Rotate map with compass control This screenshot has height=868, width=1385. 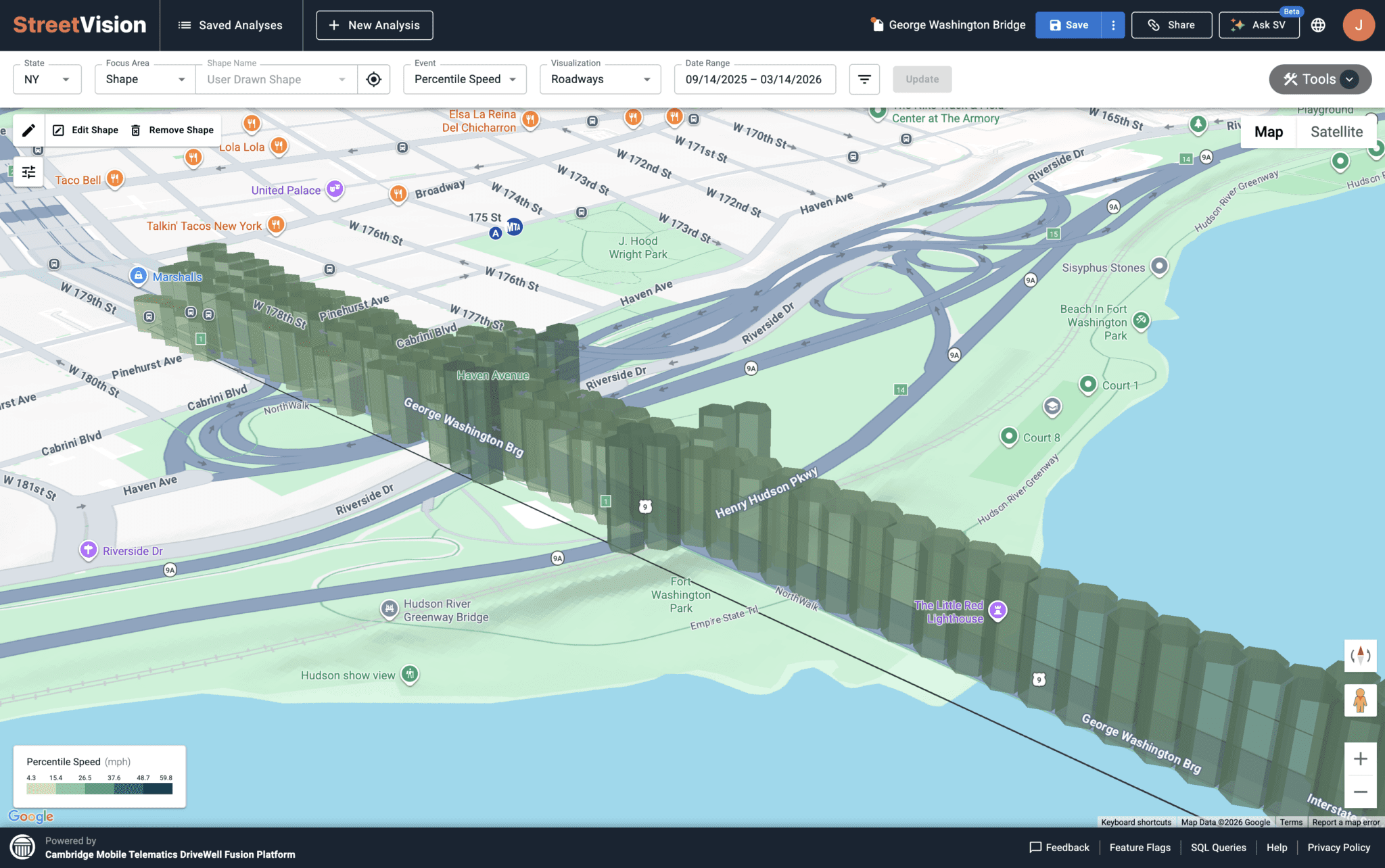coord(1360,655)
